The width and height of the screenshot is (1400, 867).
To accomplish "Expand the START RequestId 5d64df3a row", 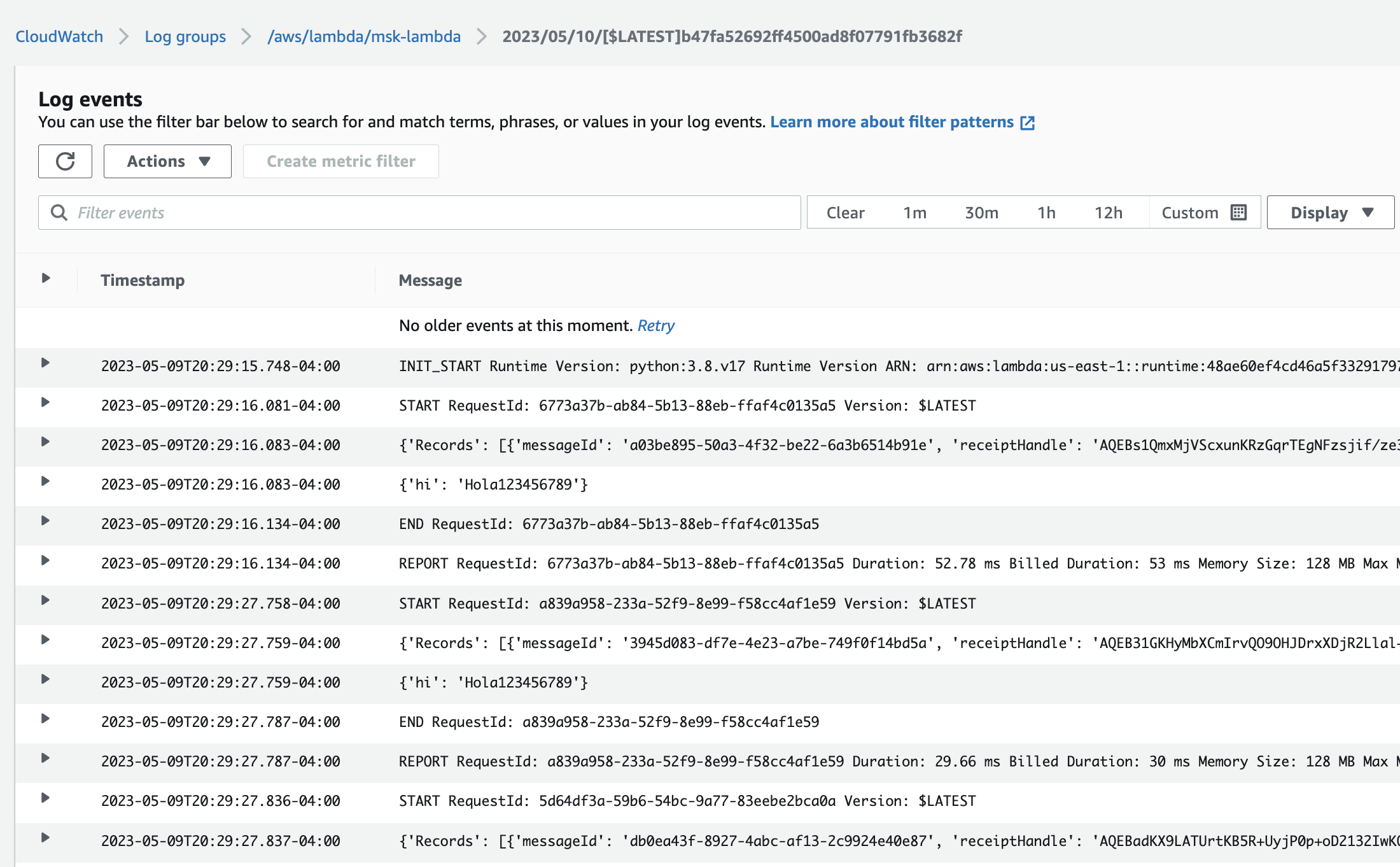I will (x=45, y=798).
